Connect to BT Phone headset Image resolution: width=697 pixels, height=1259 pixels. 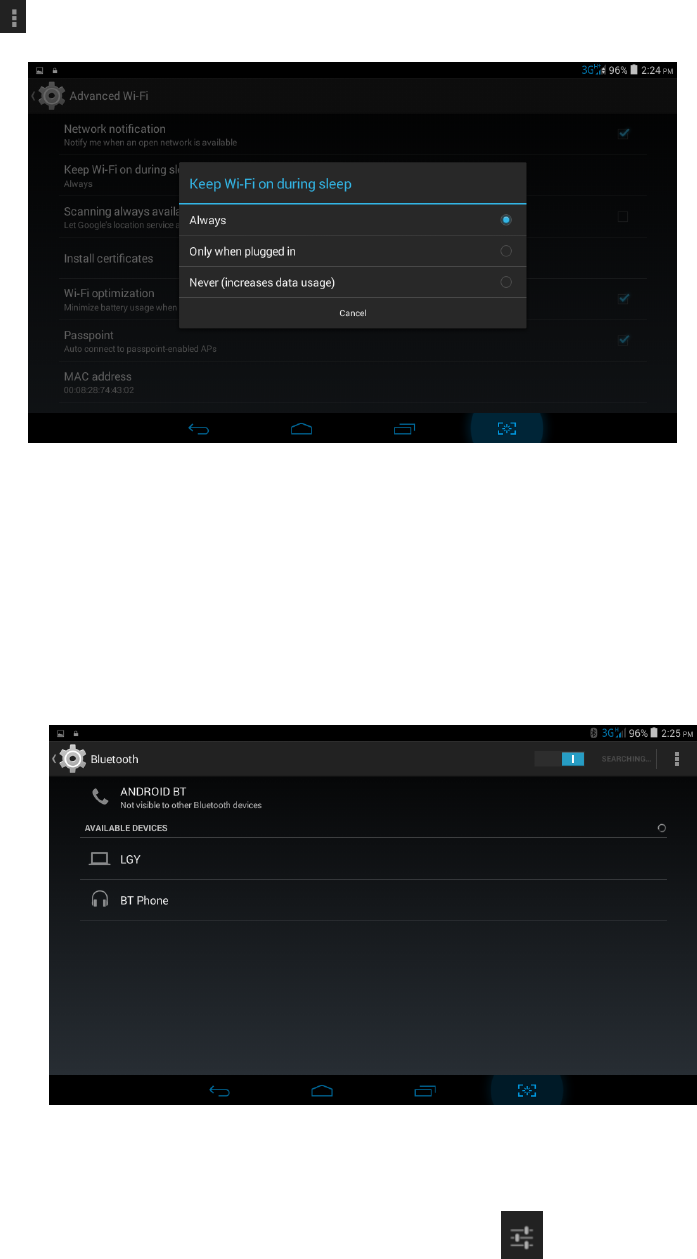click(x=373, y=900)
